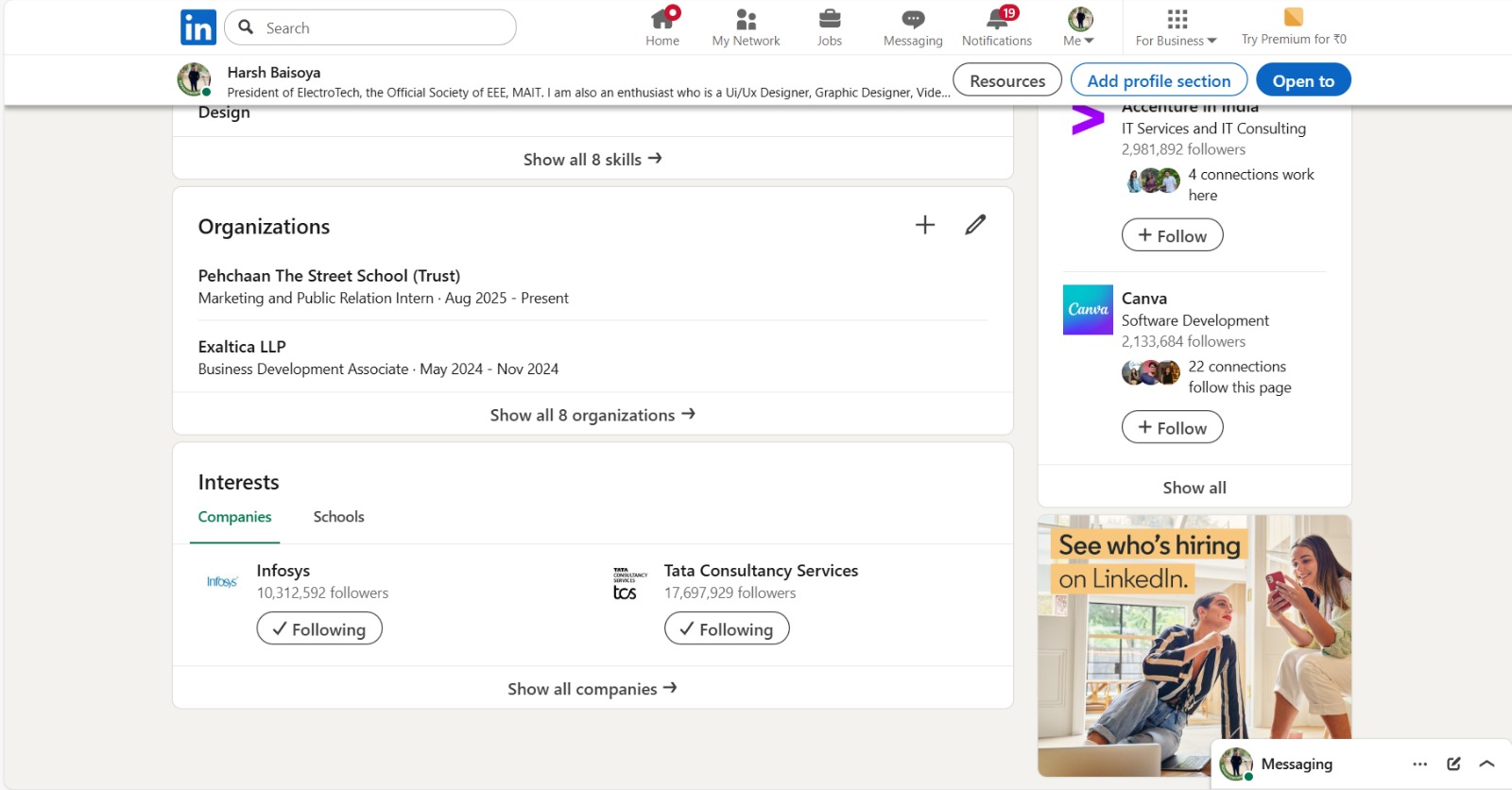
Task: Open messaging overlay more options dots
Action: pyautogui.click(x=1419, y=764)
